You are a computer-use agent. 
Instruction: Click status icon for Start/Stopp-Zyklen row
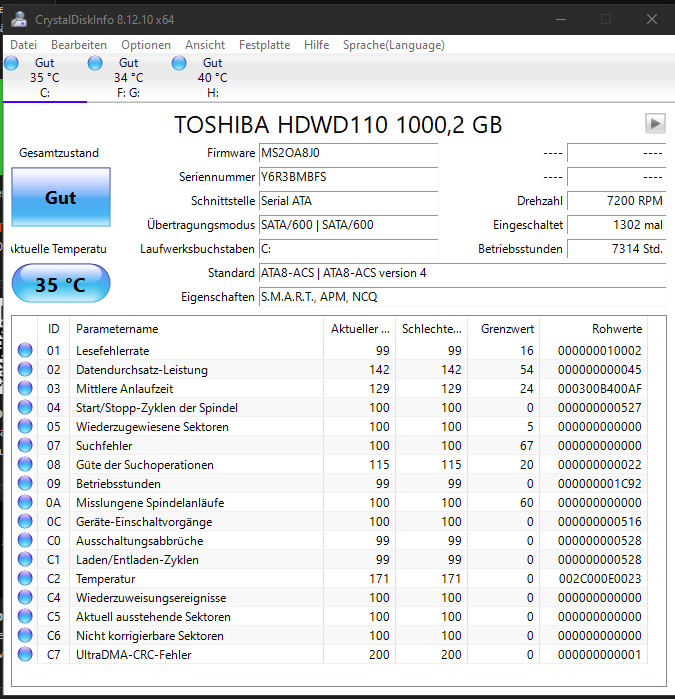click(x=25, y=407)
